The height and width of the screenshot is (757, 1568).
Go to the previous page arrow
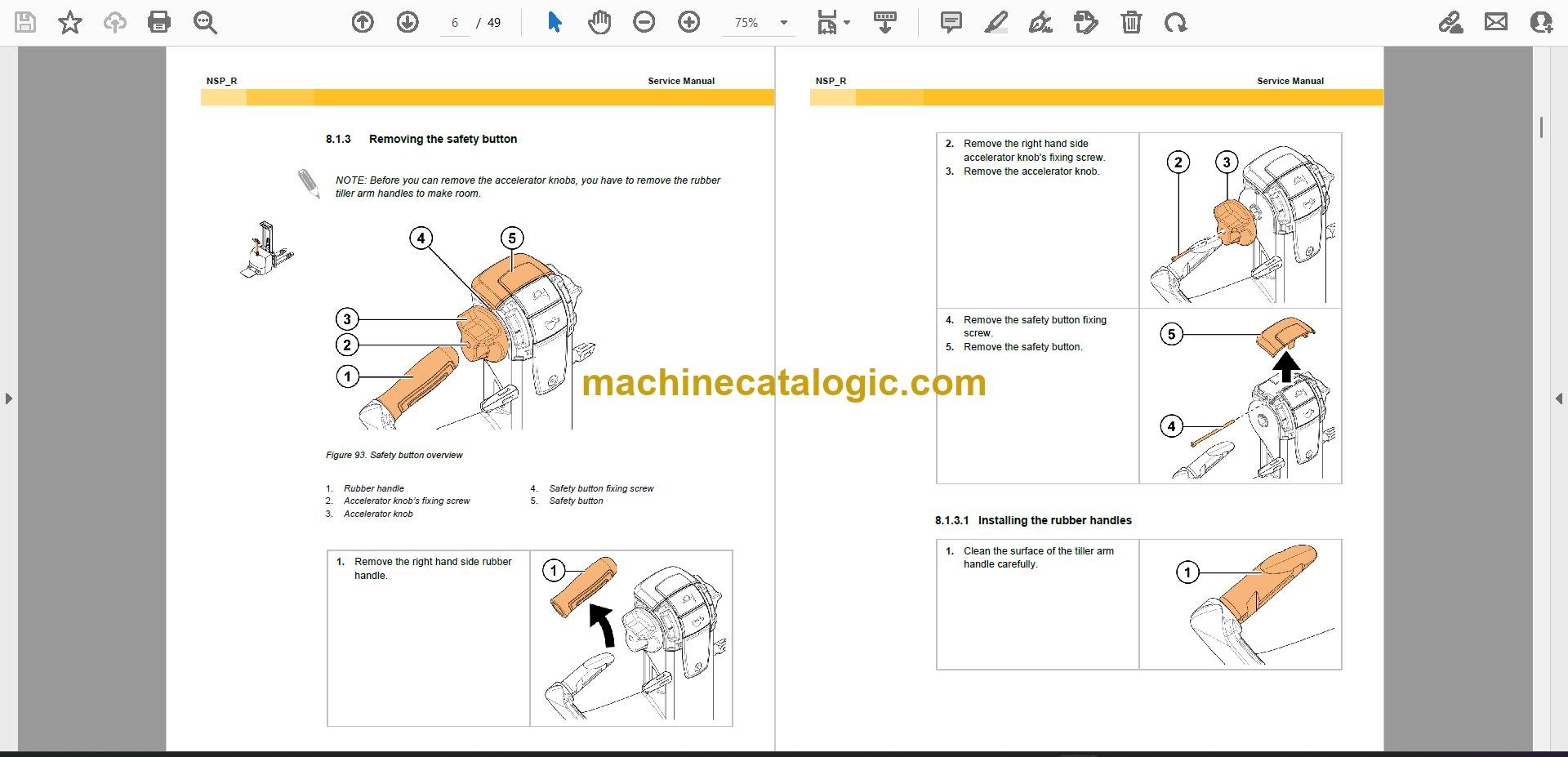tap(363, 22)
